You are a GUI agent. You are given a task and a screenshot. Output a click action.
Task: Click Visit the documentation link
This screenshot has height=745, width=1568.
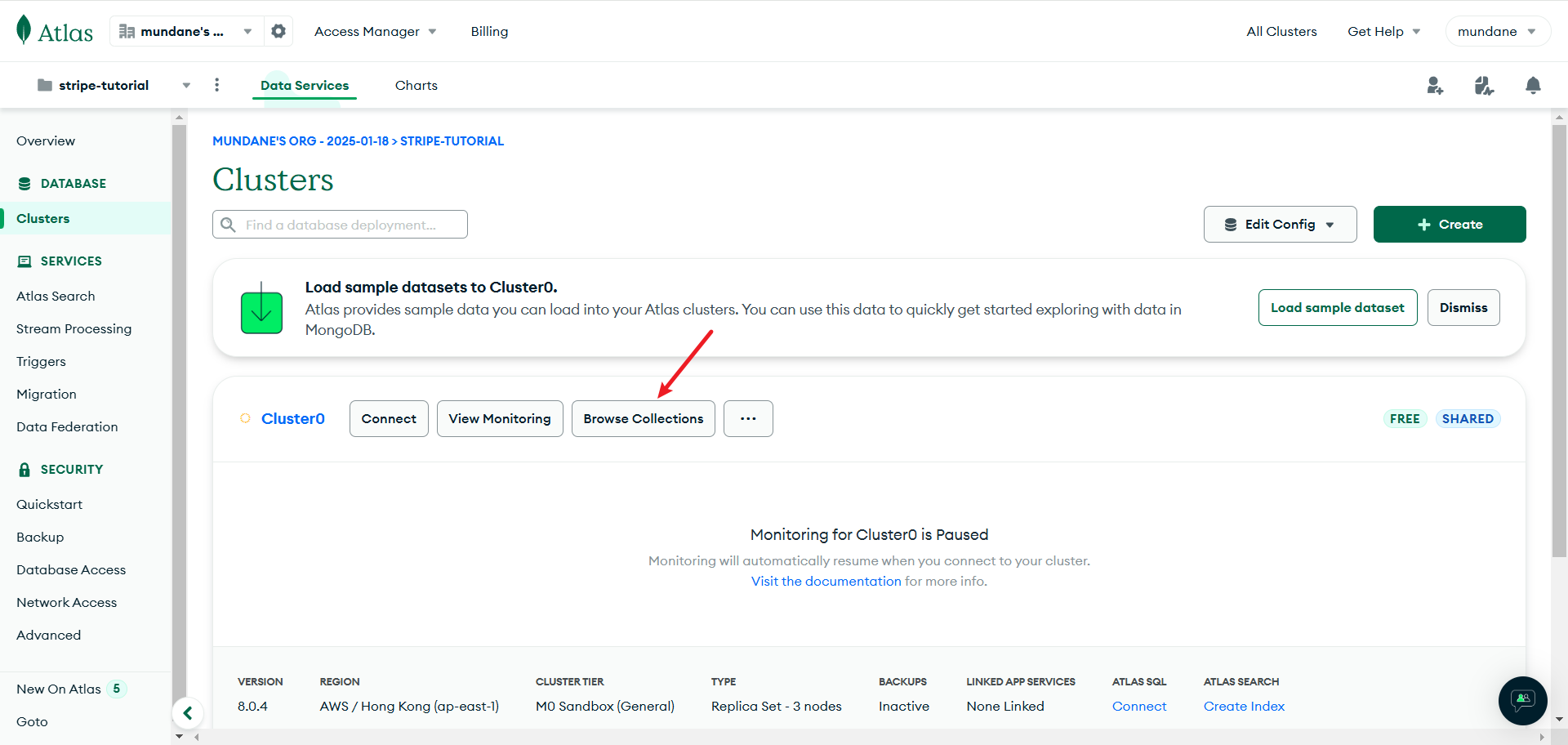tap(826, 581)
